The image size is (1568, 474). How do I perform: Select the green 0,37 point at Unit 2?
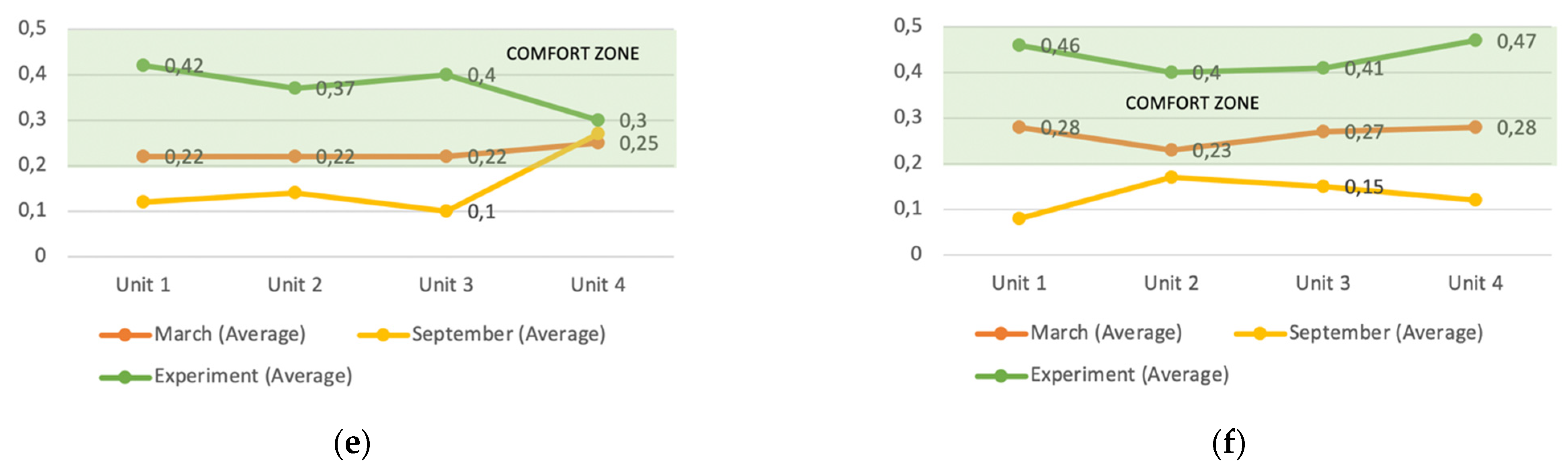click(295, 88)
